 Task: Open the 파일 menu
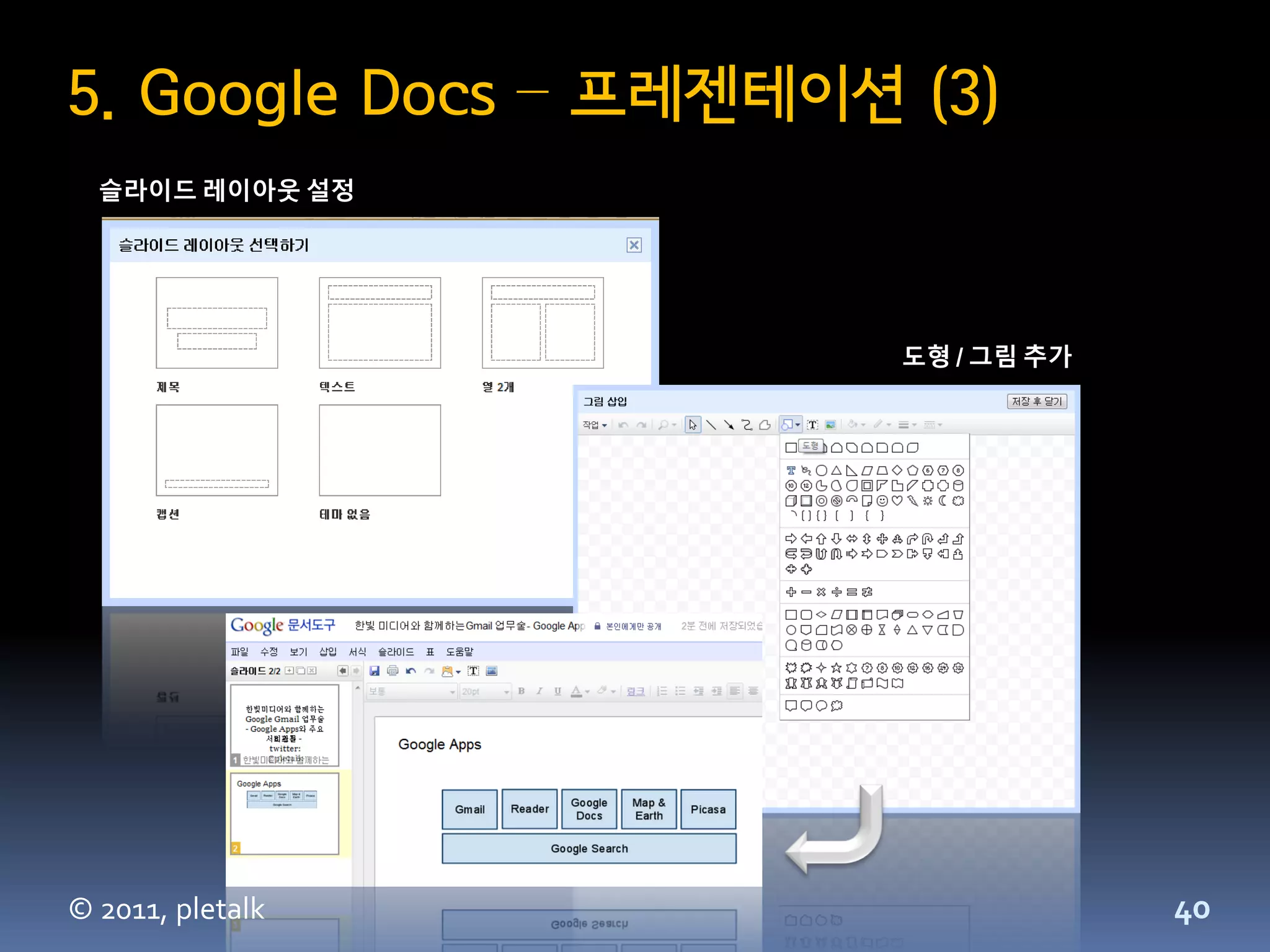pyautogui.click(x=239, y=651)
